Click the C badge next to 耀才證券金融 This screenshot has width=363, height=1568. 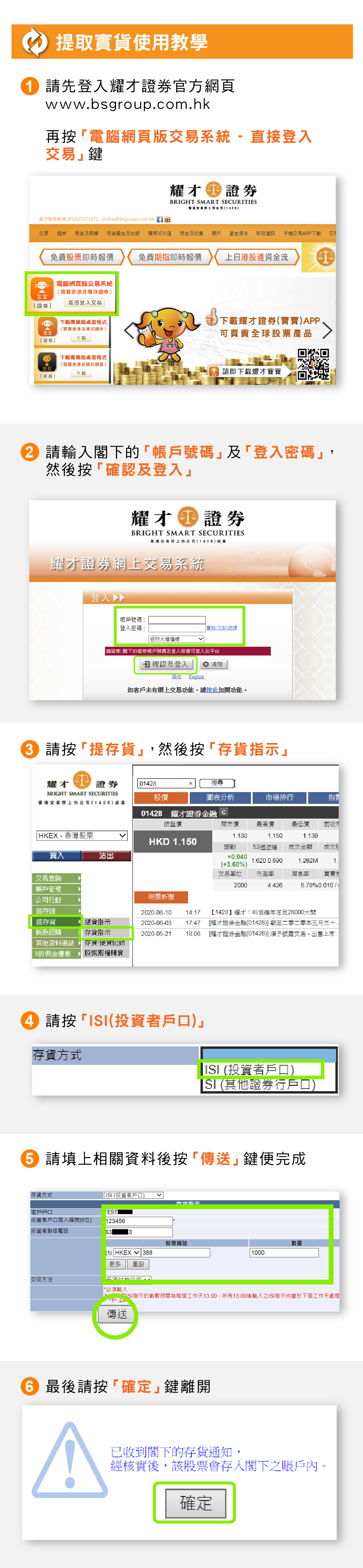click(223, 812)
